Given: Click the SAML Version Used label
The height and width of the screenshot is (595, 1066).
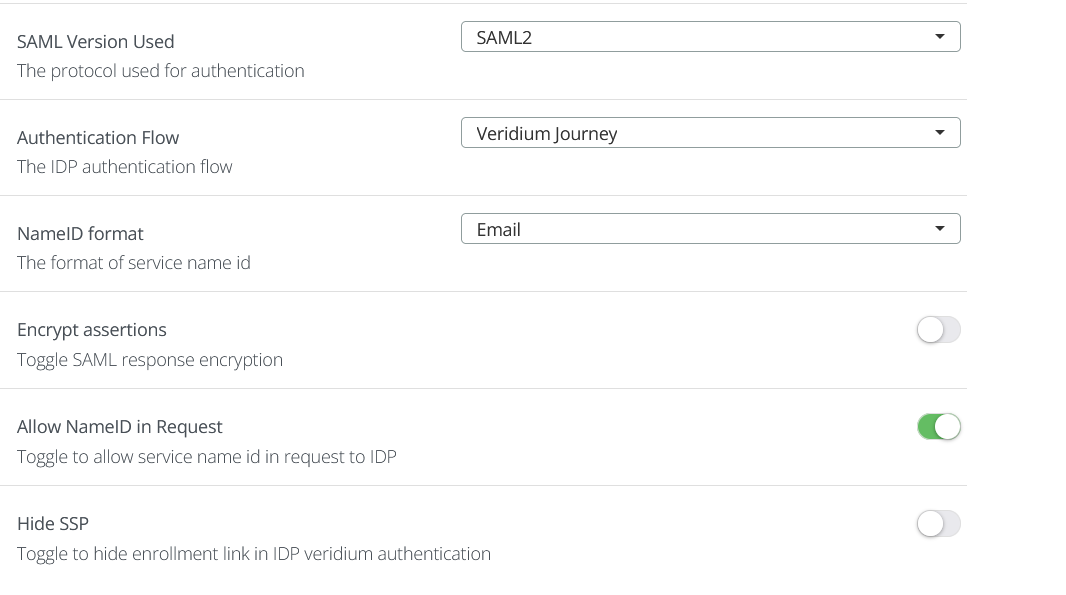Looking at the screenshot, I should [96, 41].
